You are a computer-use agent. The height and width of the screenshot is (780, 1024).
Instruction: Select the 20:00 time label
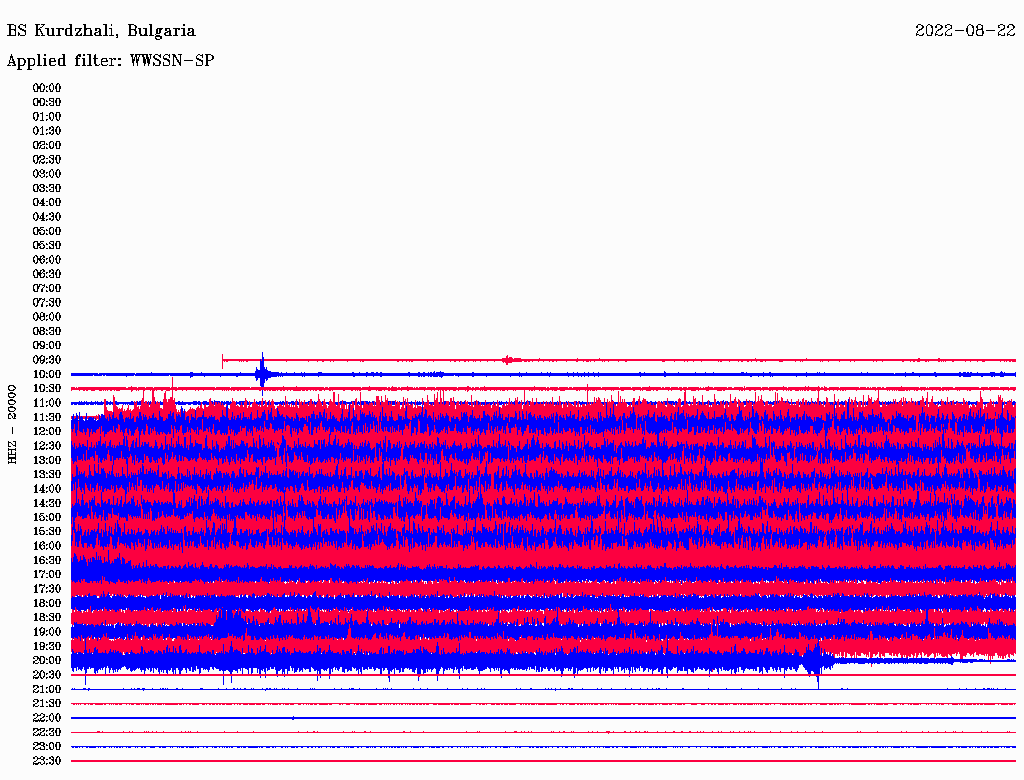[47, 660]
